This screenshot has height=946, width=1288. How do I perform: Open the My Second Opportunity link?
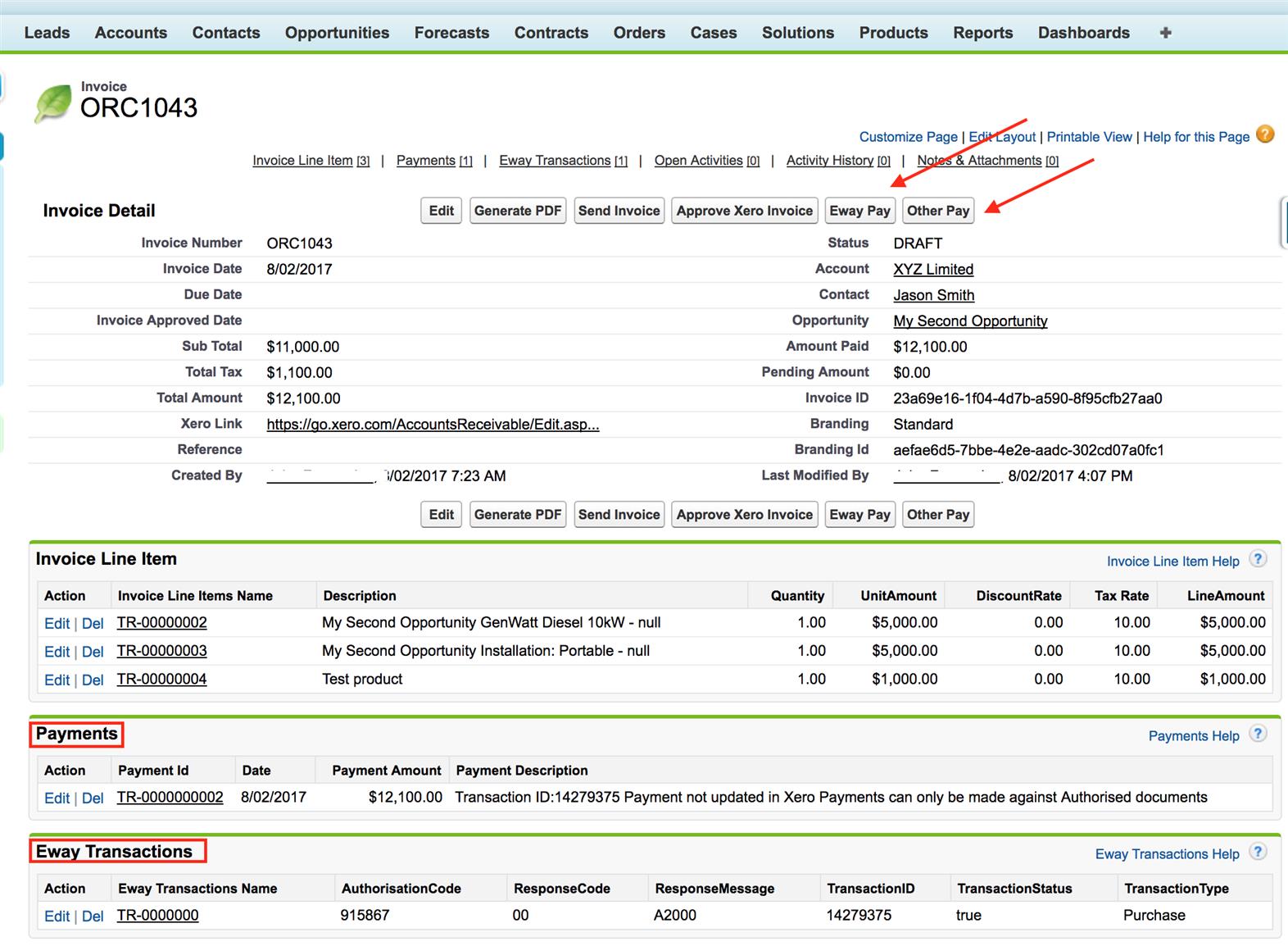click(x=970, y=321)
